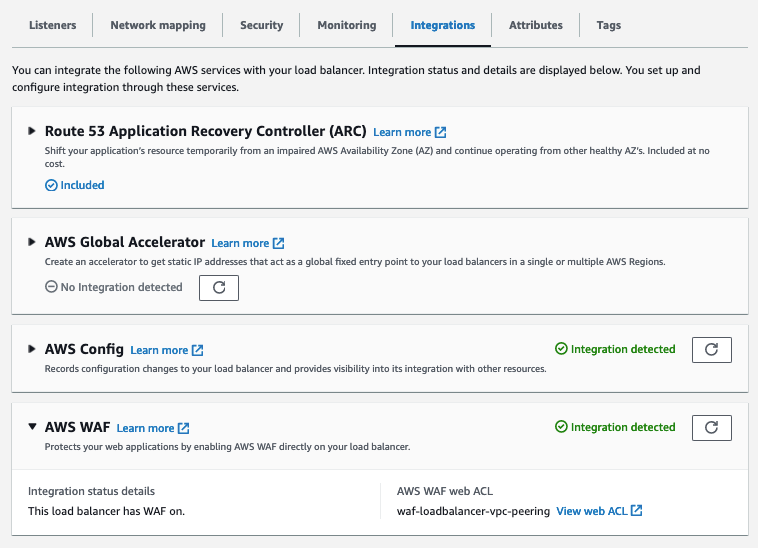This screenshot has width=758, height=548.
Task: Select the Security tab
Action: click(x=262, y=25)
